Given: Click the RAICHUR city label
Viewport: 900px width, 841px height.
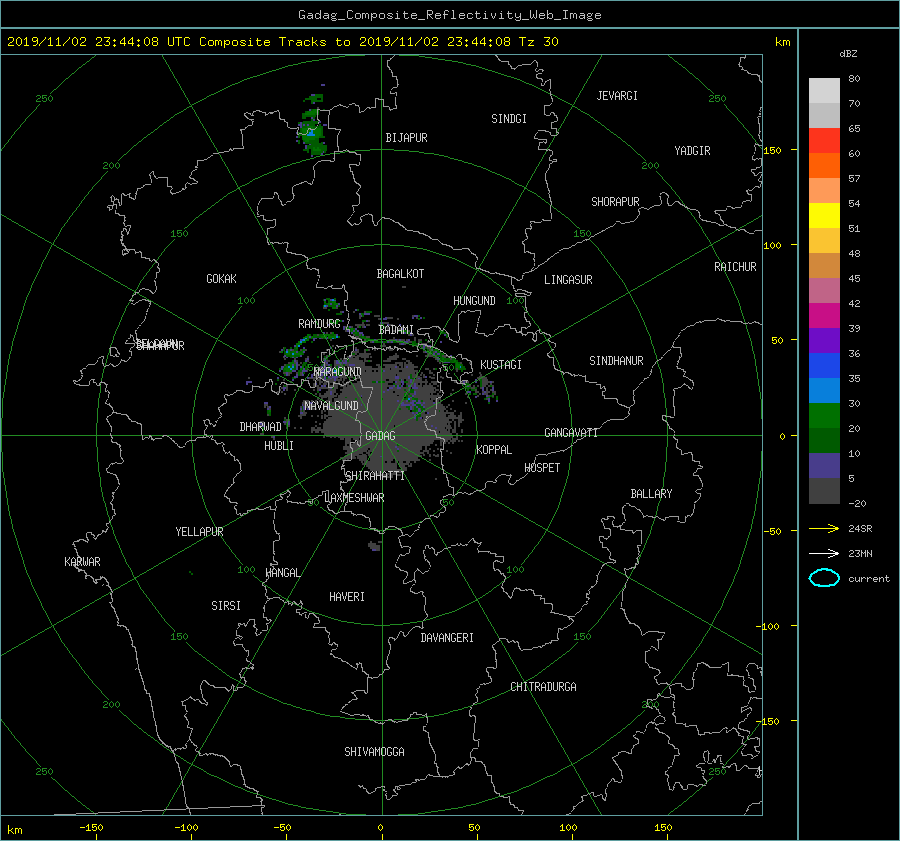Looking at the screenshot, I should pos(735,267).
